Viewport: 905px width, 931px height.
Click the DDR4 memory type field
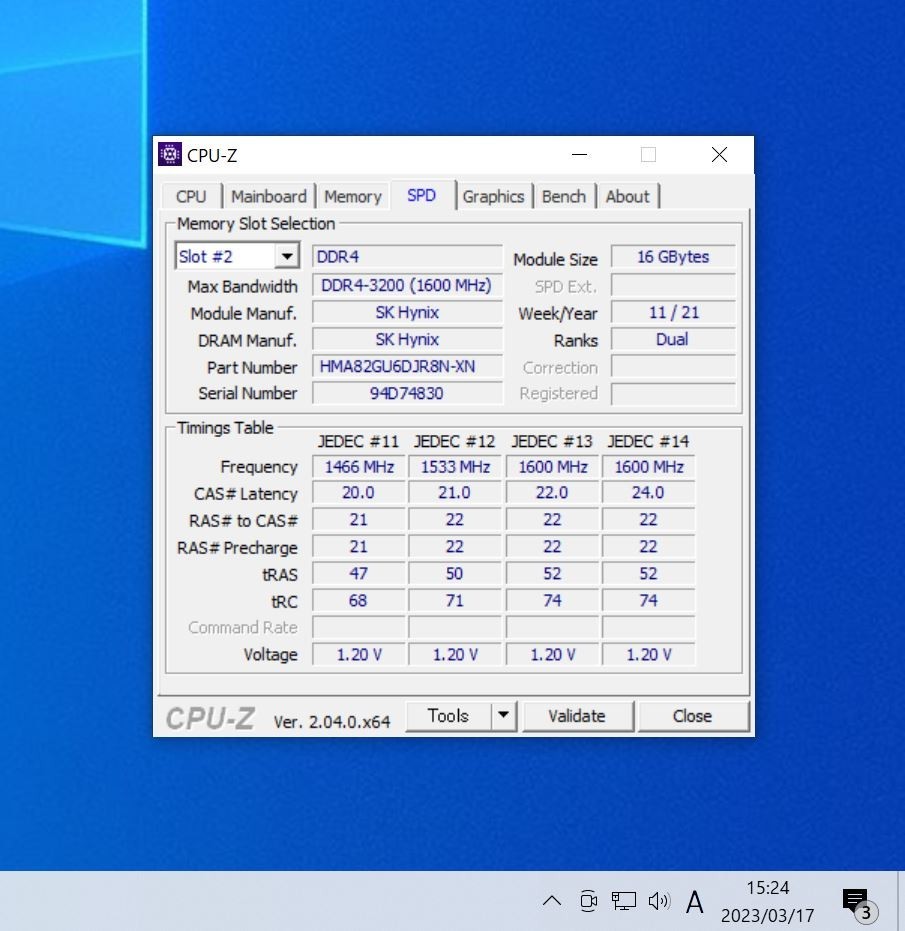click(407, 256)
